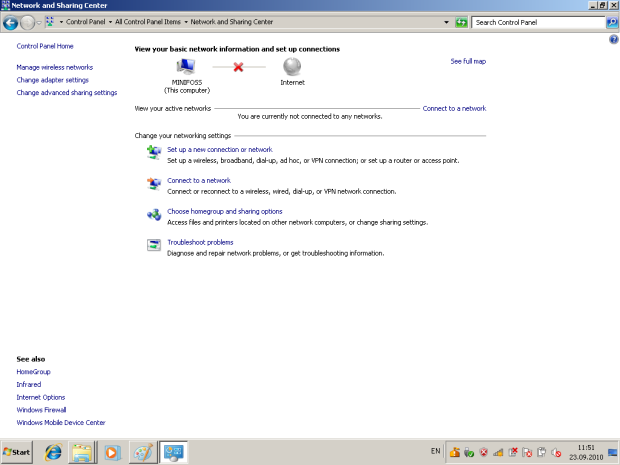This screenshot has width=620, height=465.
Task: Click the greyed-out Forward arrow button
Action: [27, 23]
